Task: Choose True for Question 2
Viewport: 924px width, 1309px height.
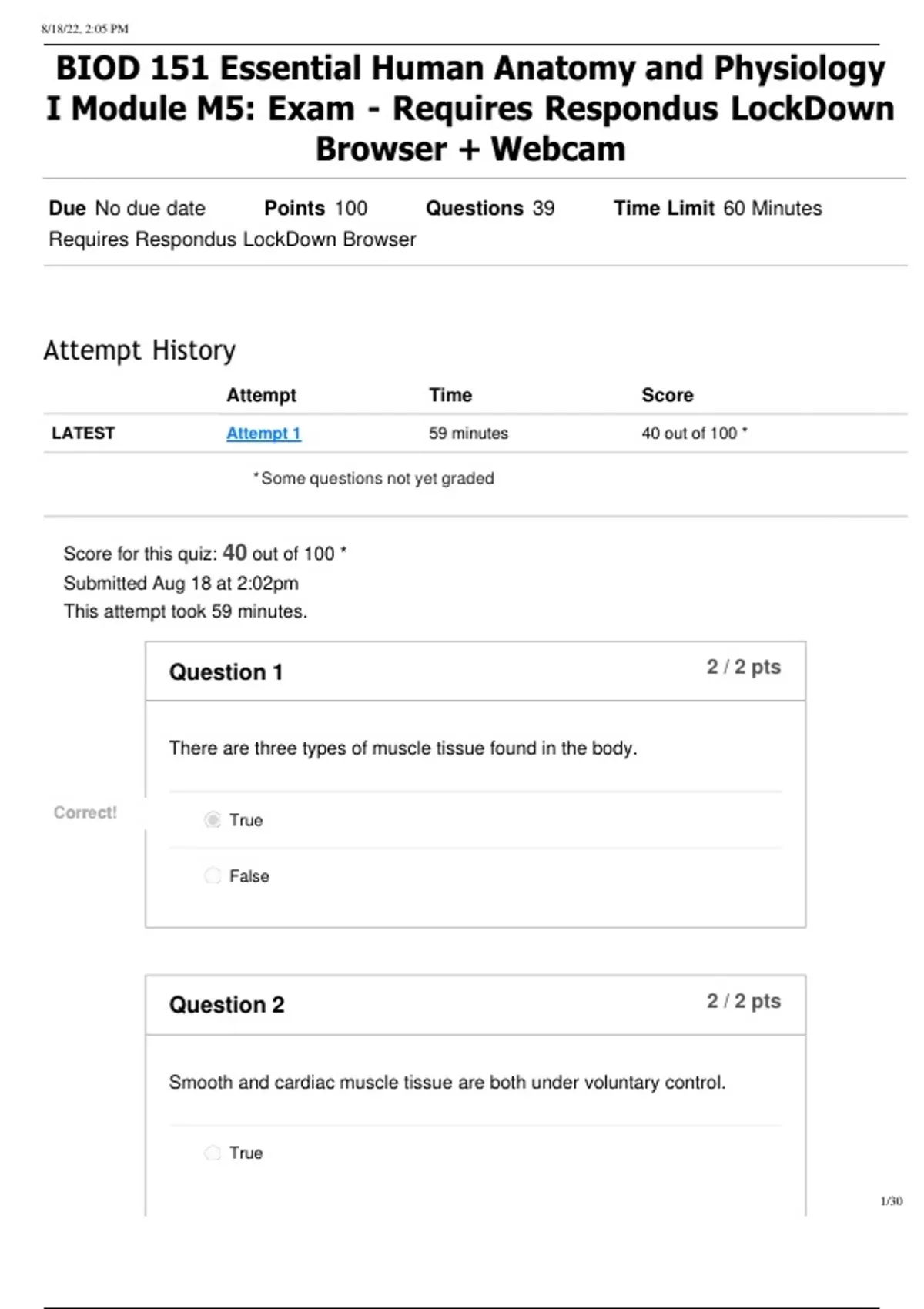Action: (213, 1153)
